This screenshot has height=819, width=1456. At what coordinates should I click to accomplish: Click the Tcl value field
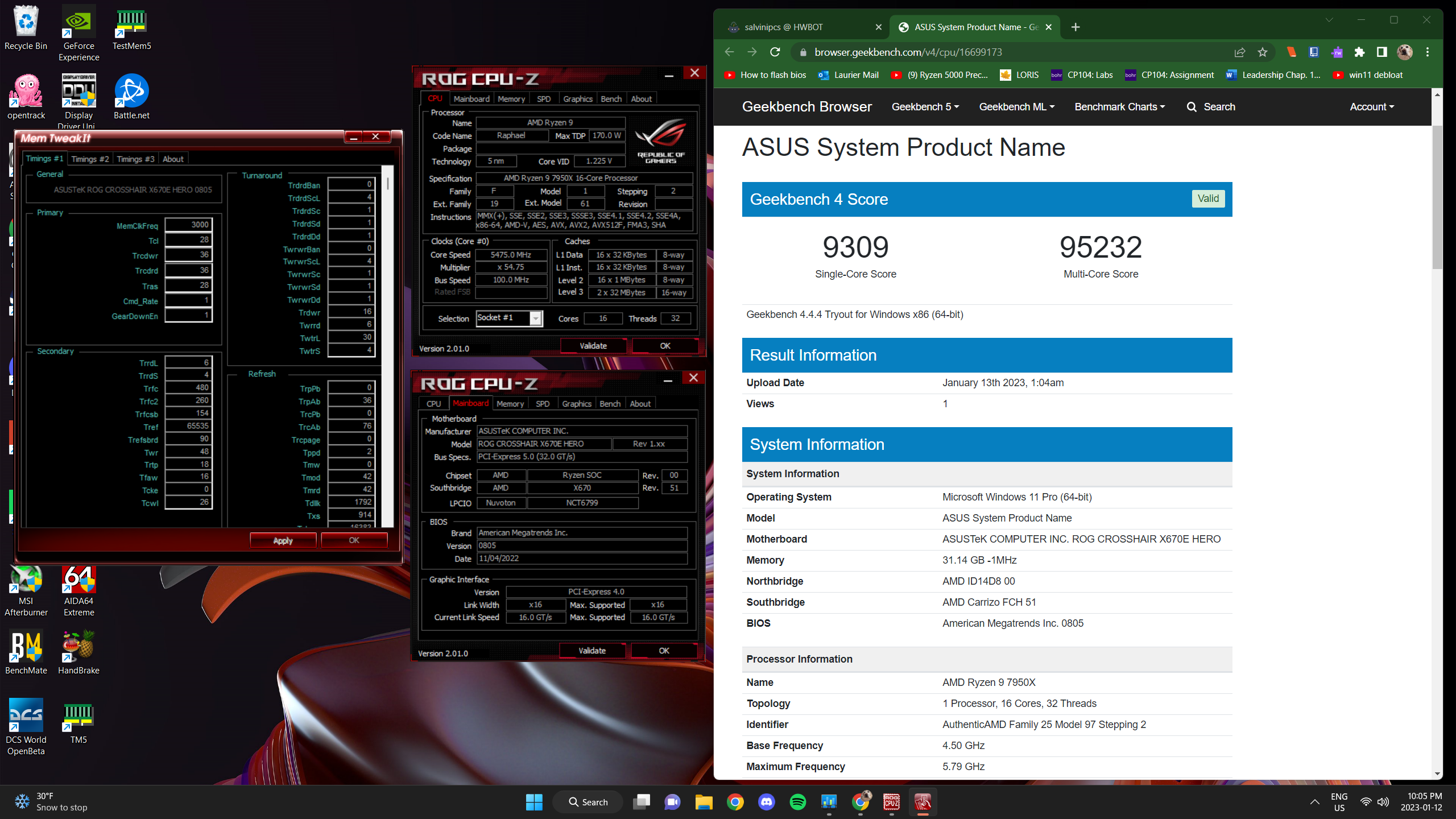click(x=189, y=240)
